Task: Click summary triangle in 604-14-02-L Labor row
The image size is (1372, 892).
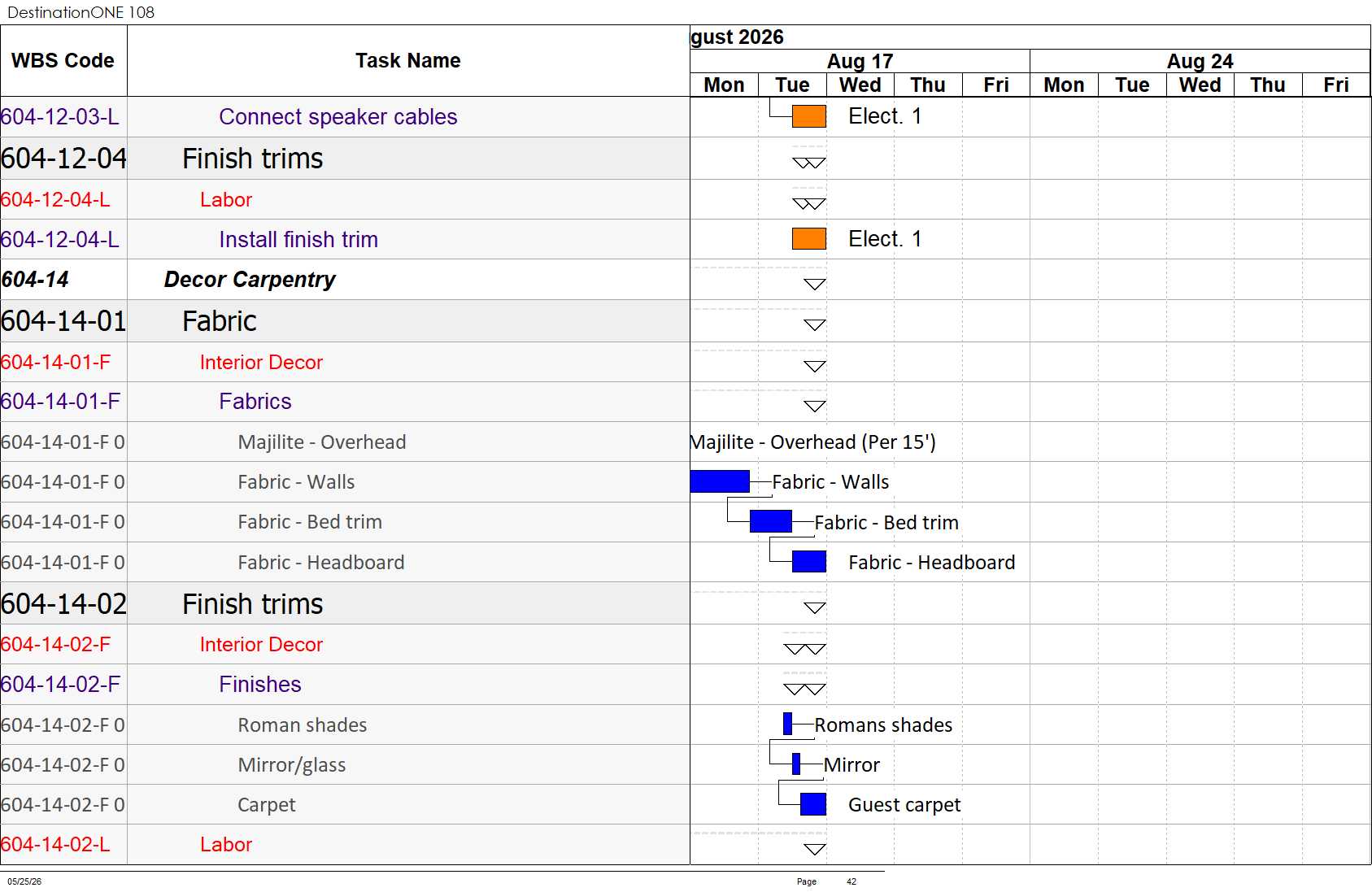Action: [x=815, y=849]
